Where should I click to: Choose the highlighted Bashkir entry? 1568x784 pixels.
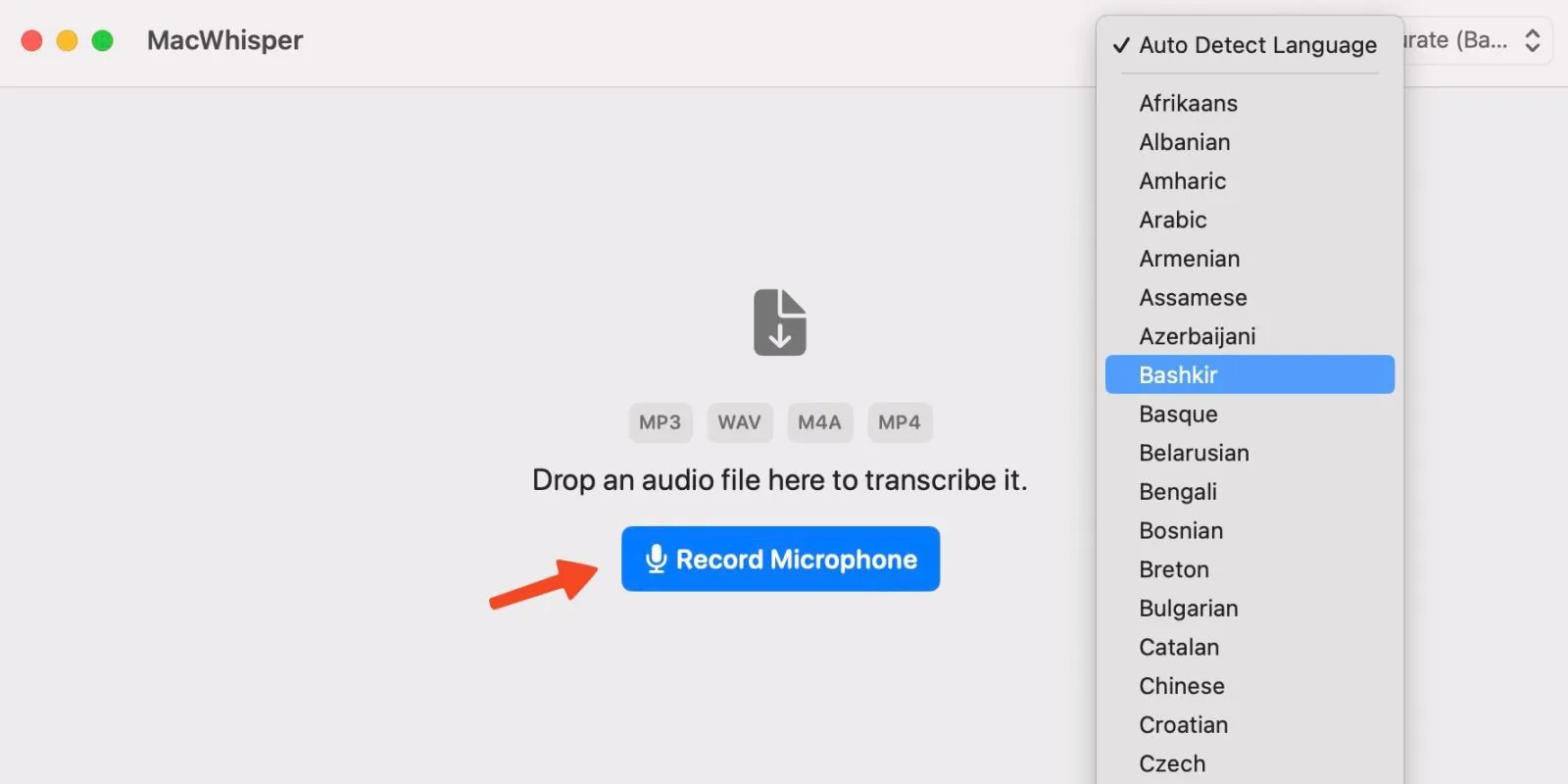pyautogui.click(x=1249, y=374)
